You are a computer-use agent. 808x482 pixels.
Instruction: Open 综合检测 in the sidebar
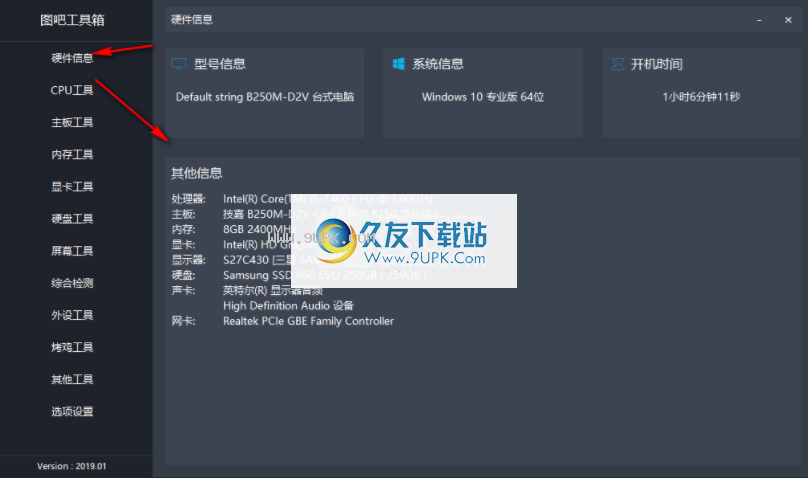tap(72, 283)
